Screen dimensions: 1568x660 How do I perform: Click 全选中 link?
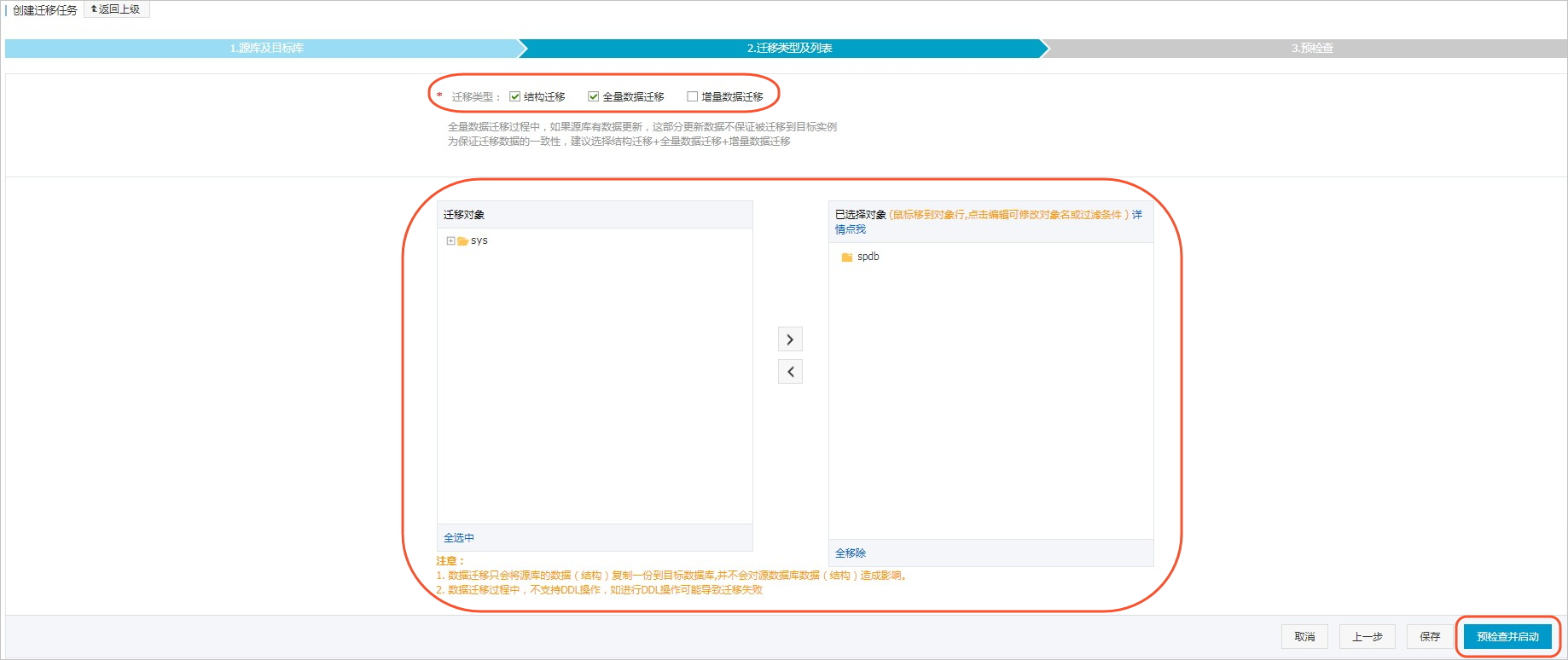459,538
